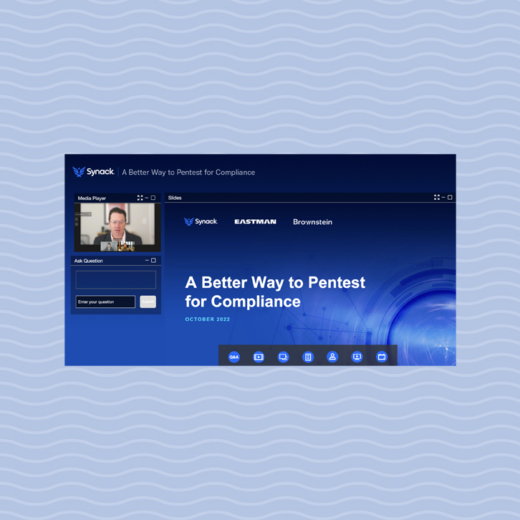Screen dimensions: 520x520
Task: Minimize the Slides panel
Action: [443, 198]
